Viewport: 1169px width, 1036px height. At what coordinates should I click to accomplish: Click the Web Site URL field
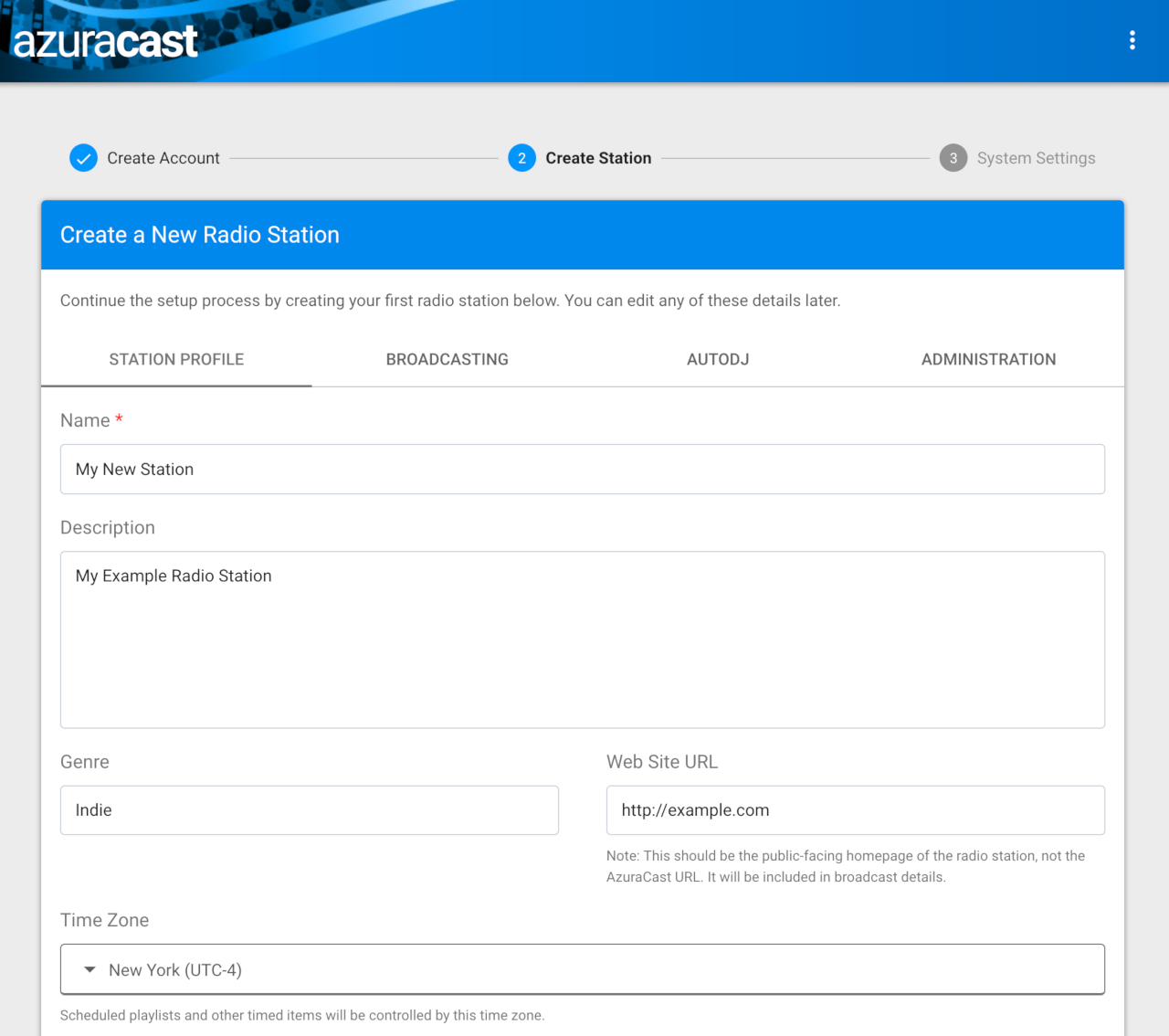(x=855, y=809)
